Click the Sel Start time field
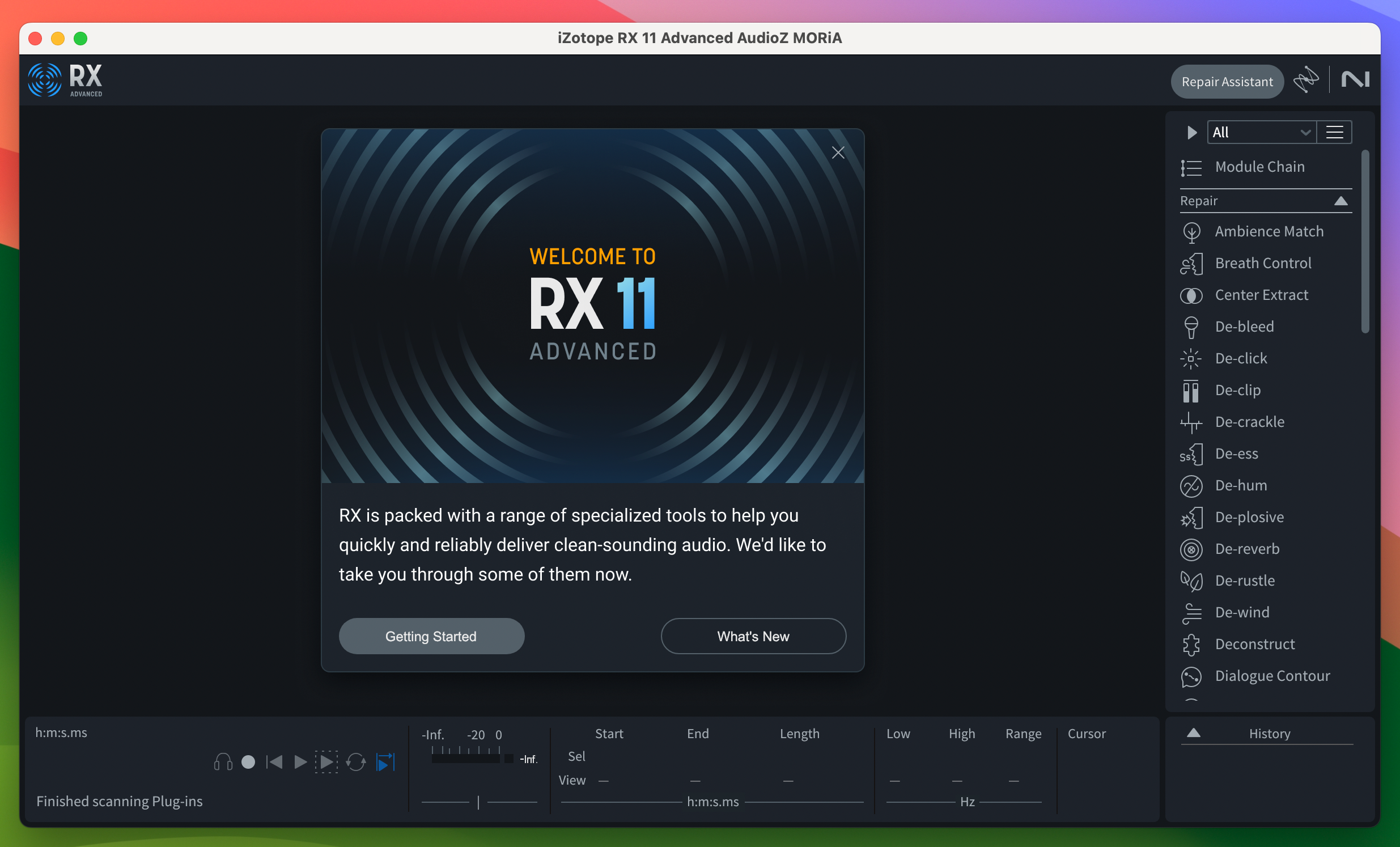The width and height of the screenshot is (1400, 847). (609, 757)
